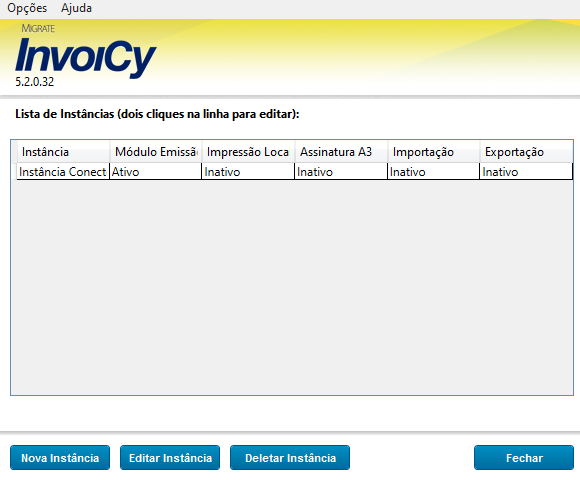Select the Inativo cell under Assinatura A3
Viewport: 580px width, 480px height.
point(341,172)
